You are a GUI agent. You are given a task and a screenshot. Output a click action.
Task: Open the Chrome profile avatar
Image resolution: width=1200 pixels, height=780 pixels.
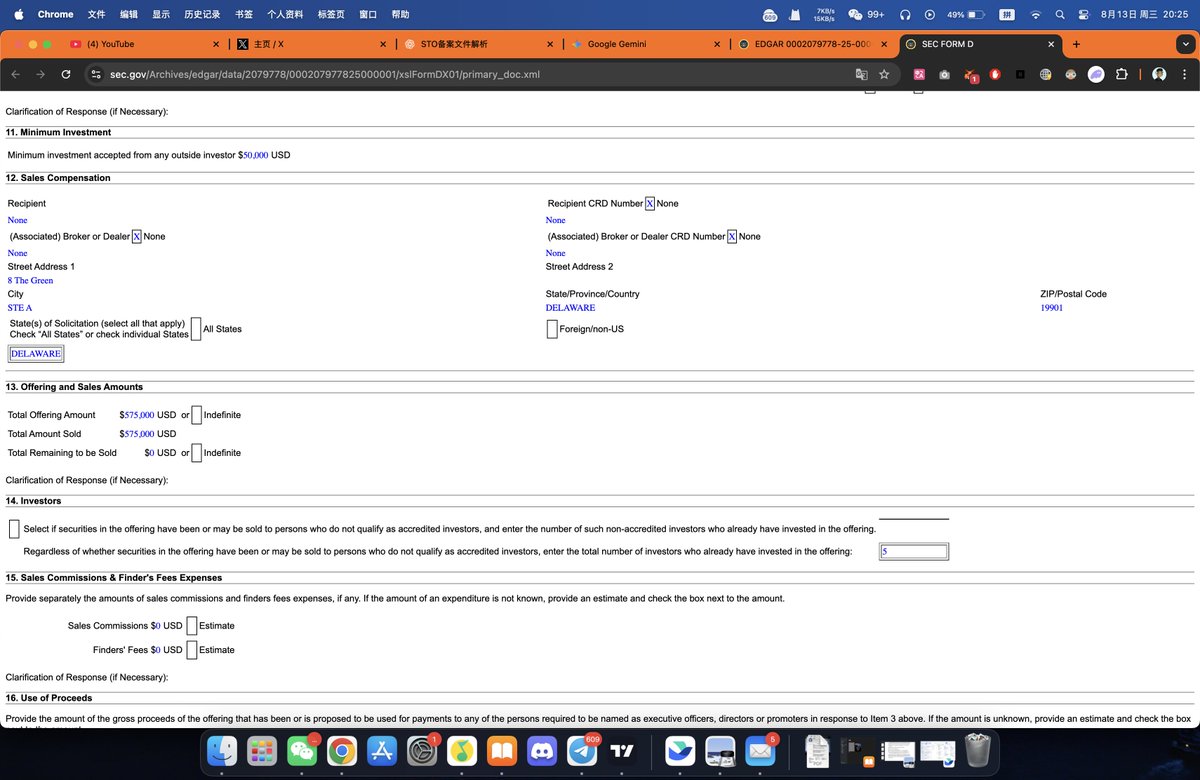pos(1159,74)
